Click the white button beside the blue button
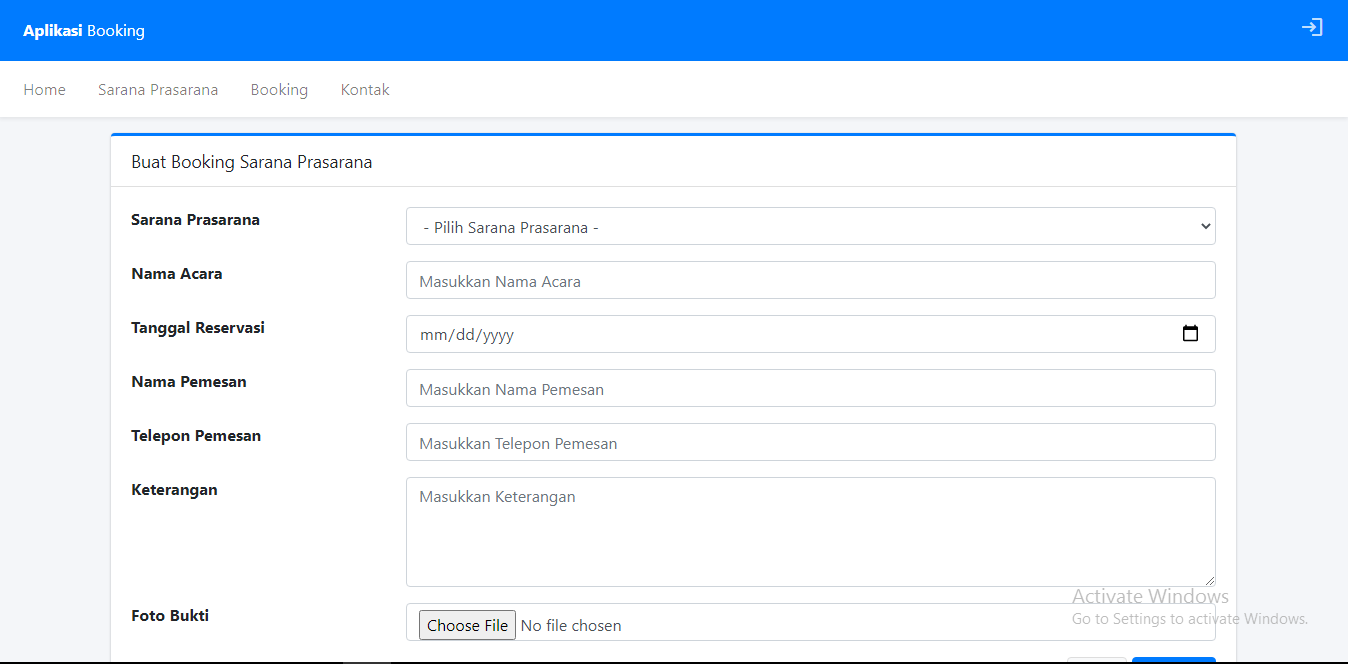The width and height of the screenshot is (1348, 664). [x=1096, y=660]
